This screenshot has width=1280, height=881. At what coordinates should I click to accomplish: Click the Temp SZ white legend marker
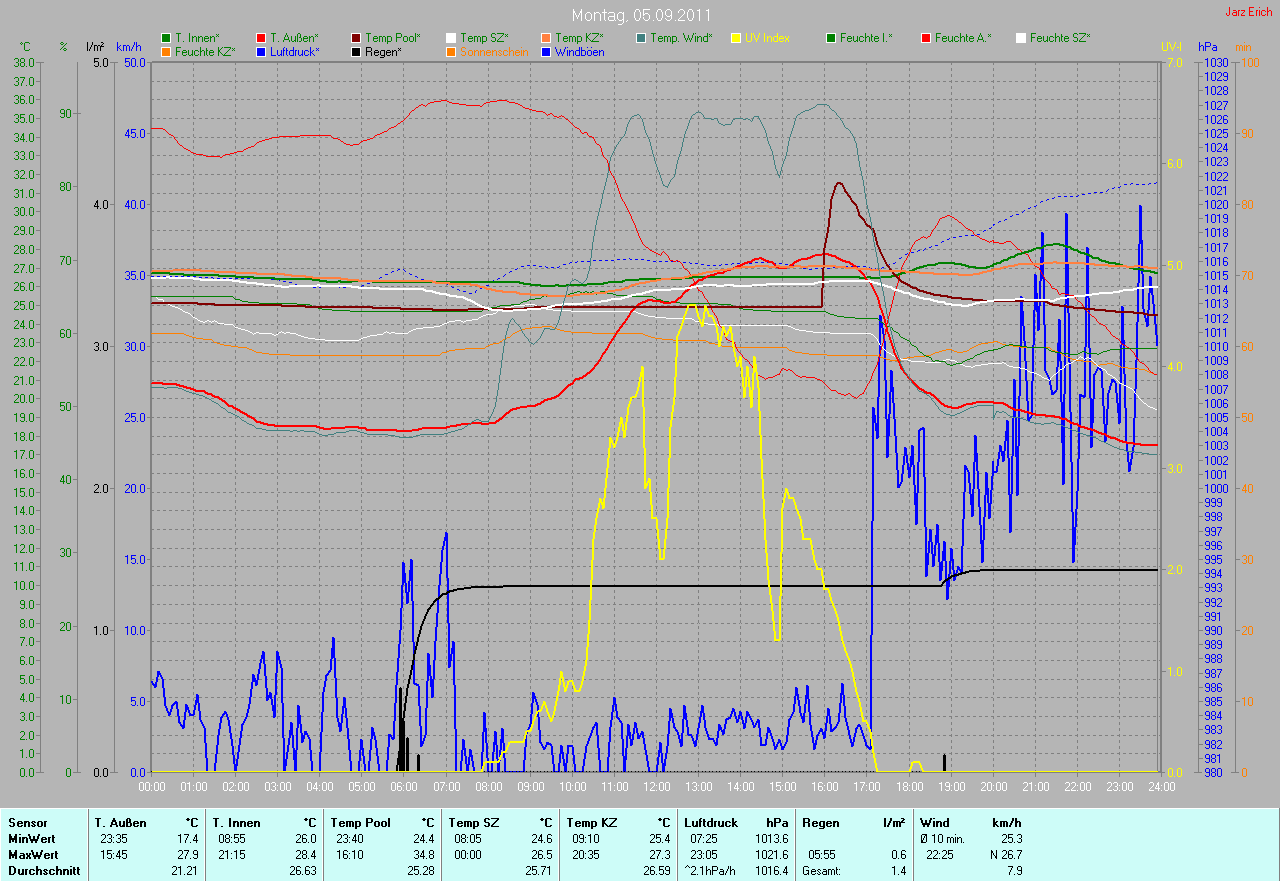pyautogui.click(x=451, y=38)
